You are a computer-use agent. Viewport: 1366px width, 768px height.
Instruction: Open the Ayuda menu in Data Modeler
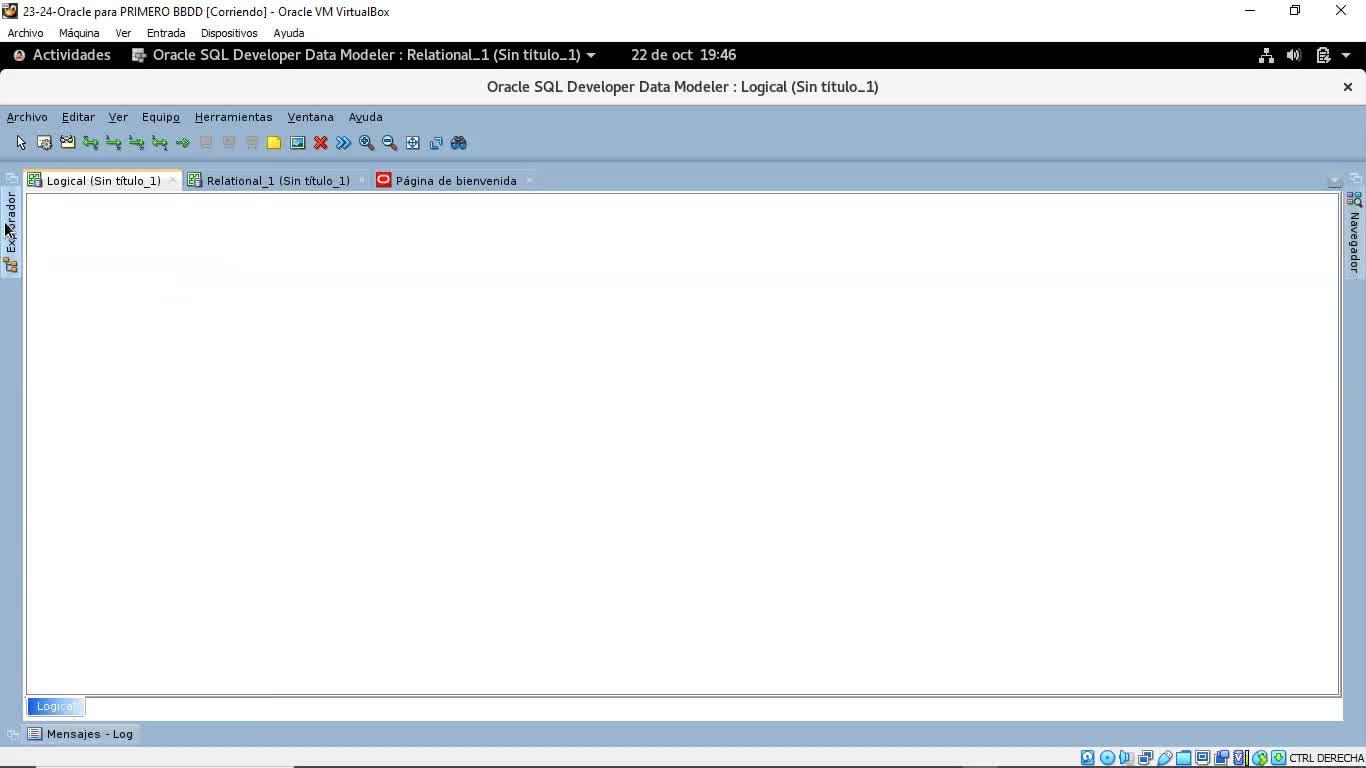pyautogui.click(x=365, y=117)
